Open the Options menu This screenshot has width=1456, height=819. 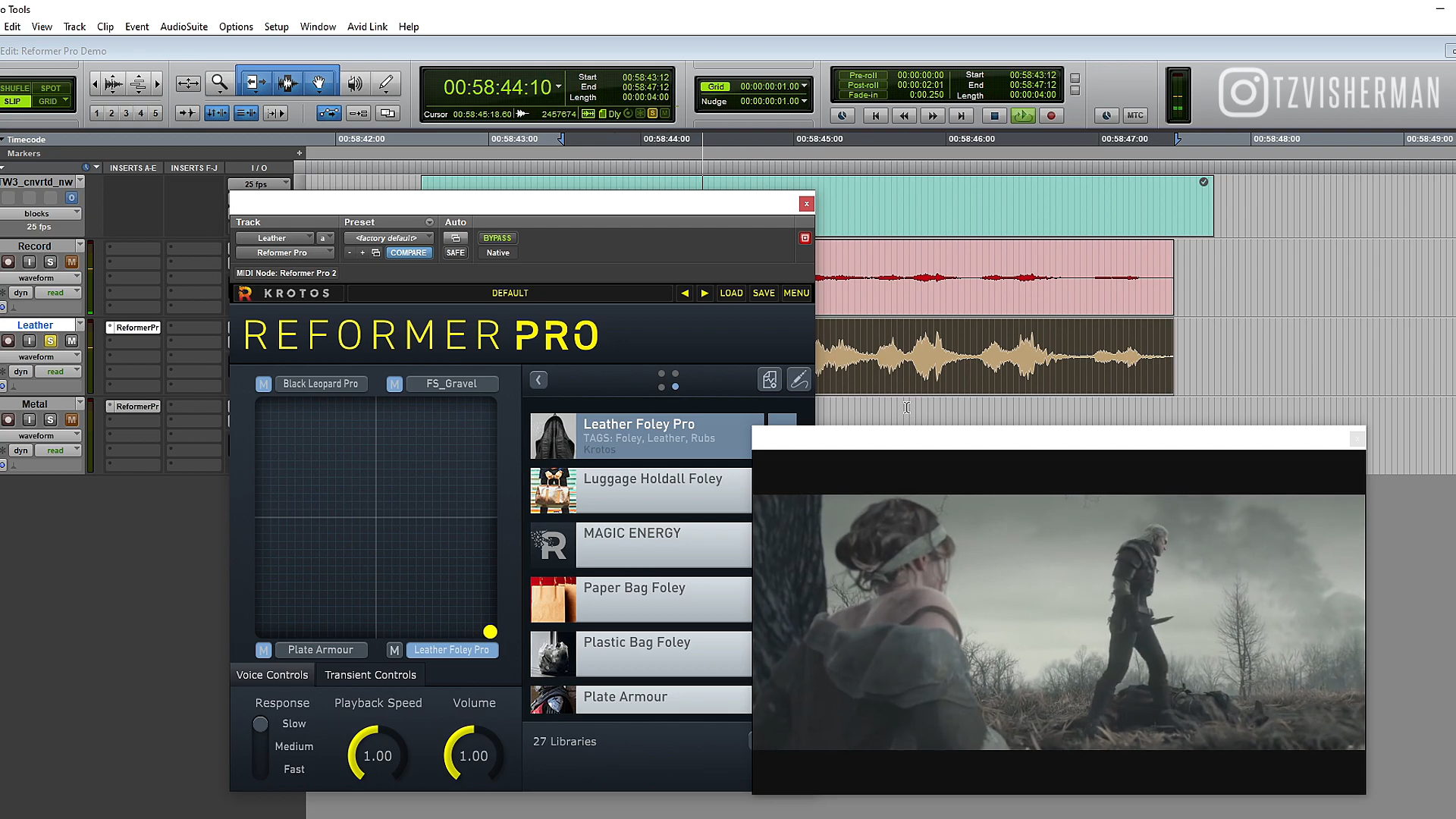(235, 26)
